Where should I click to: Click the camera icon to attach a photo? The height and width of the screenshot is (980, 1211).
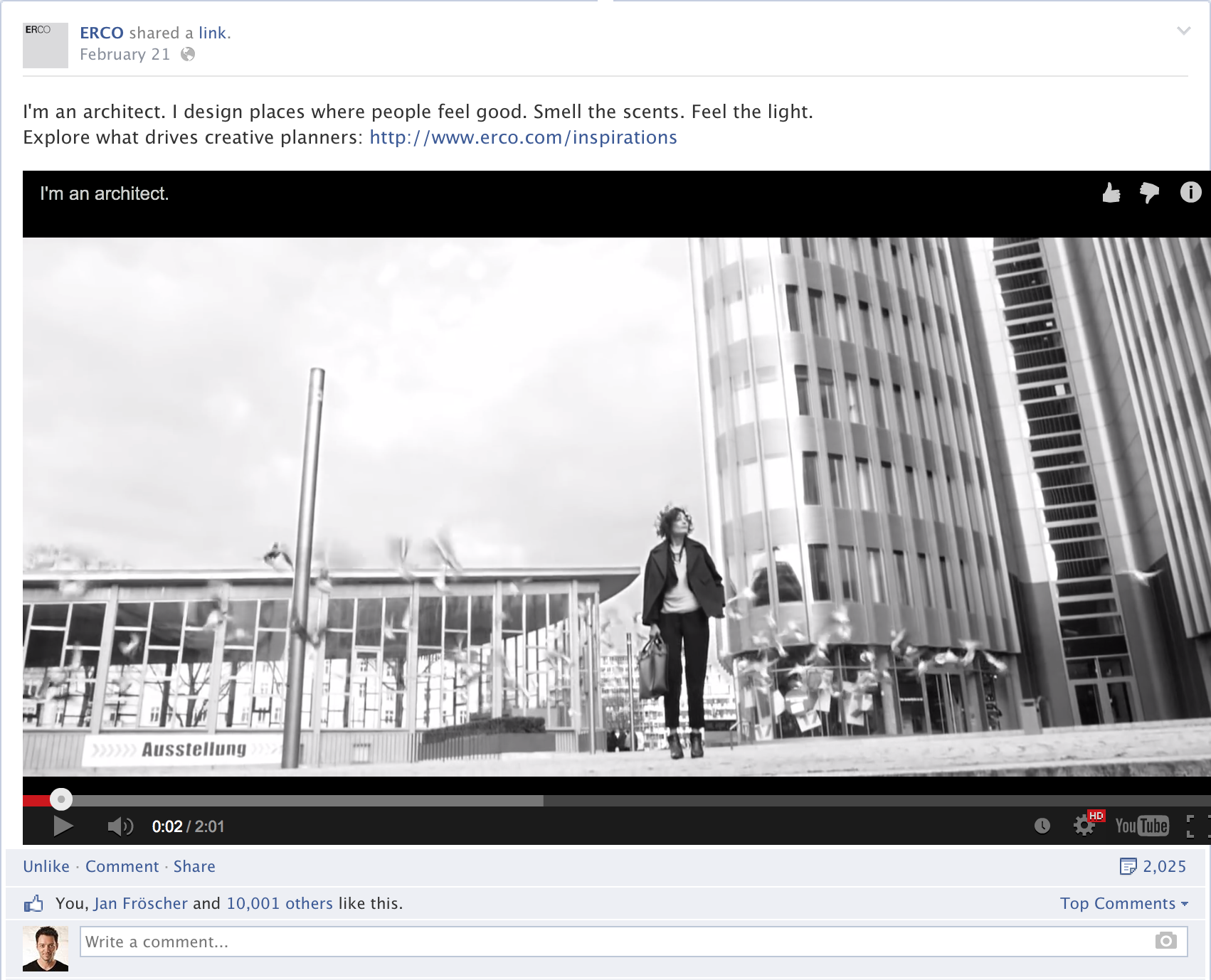tap(1165, 941)
